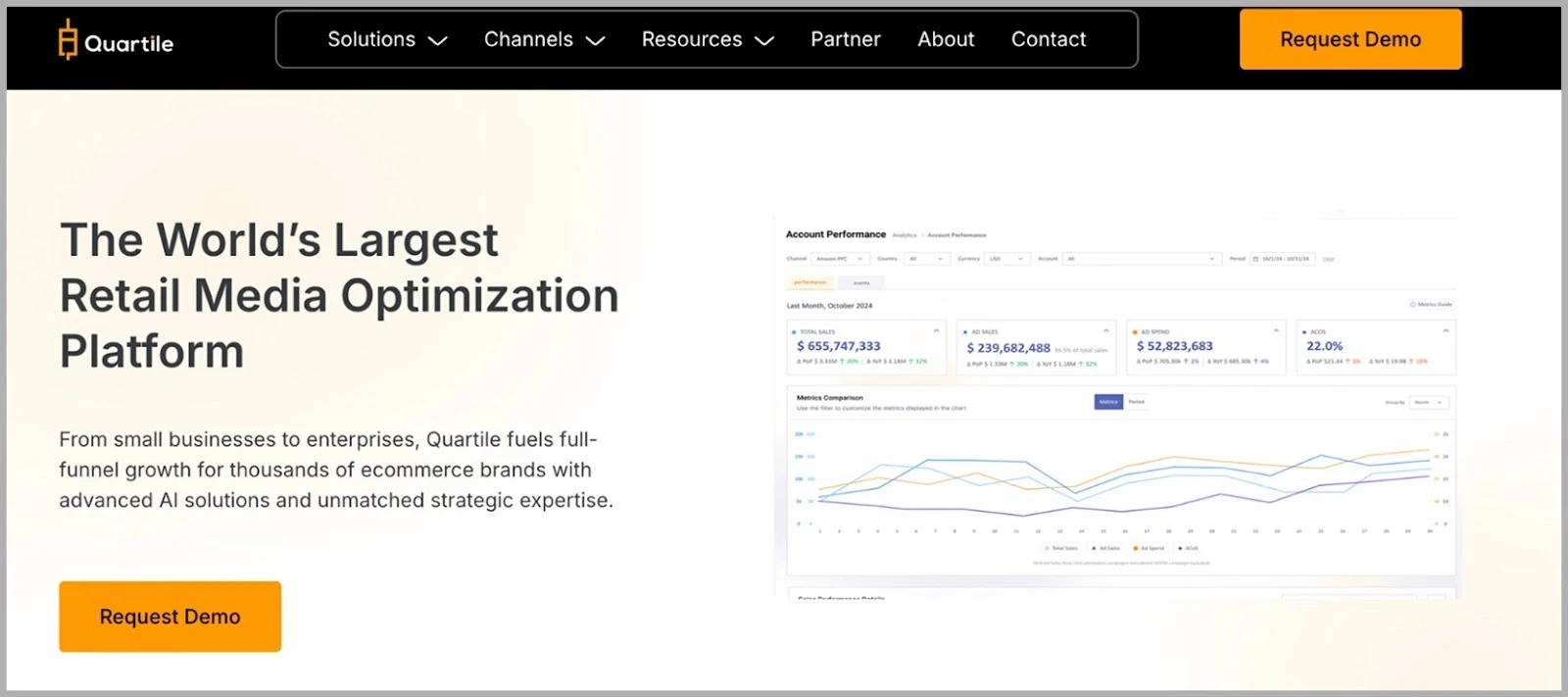Open the Channel dropdown showing Amazon PPC
This screenshot has height=697, width=1568.
coord(841,259)
